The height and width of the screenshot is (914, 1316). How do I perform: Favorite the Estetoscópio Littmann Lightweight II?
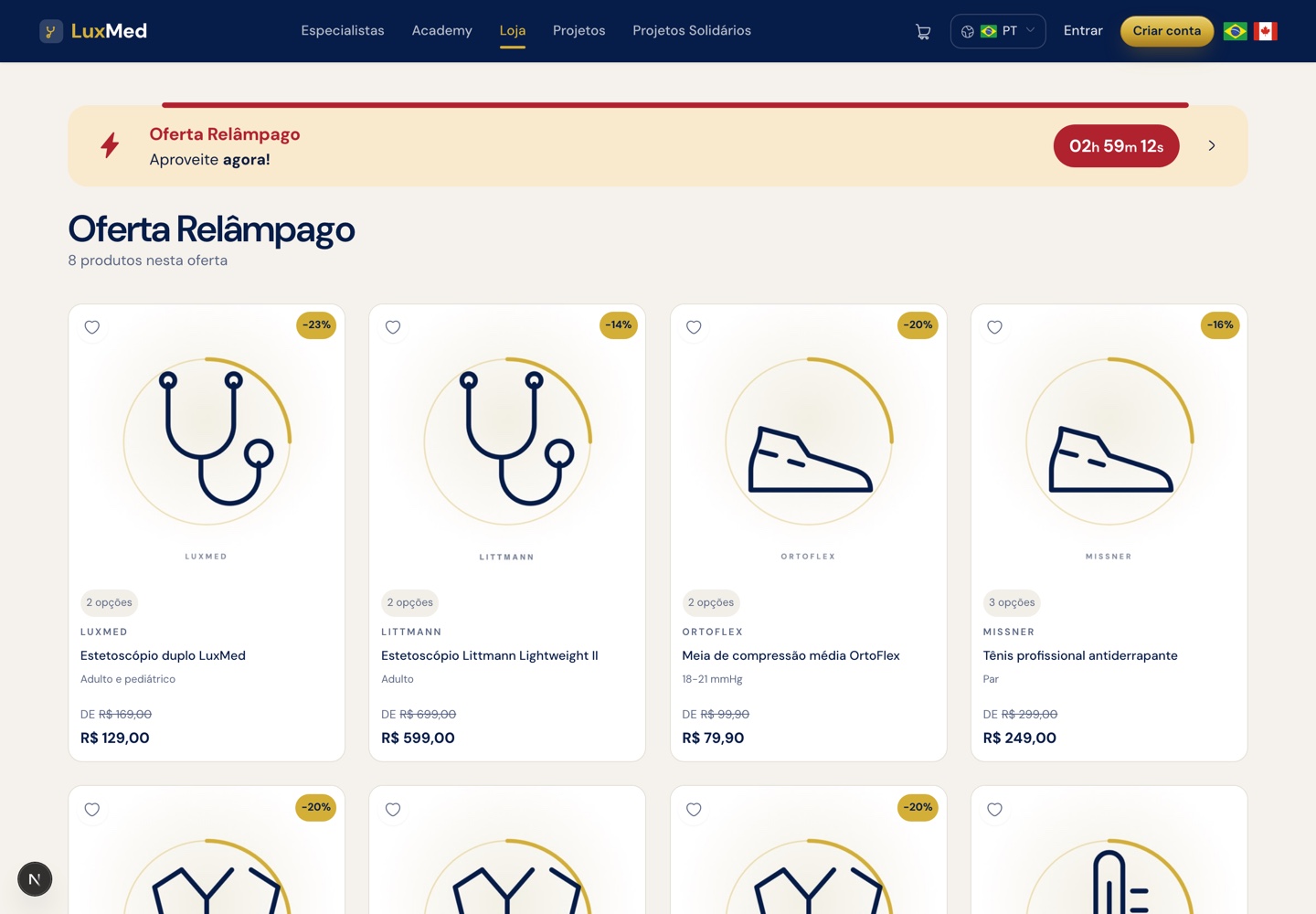coord(393,327)
